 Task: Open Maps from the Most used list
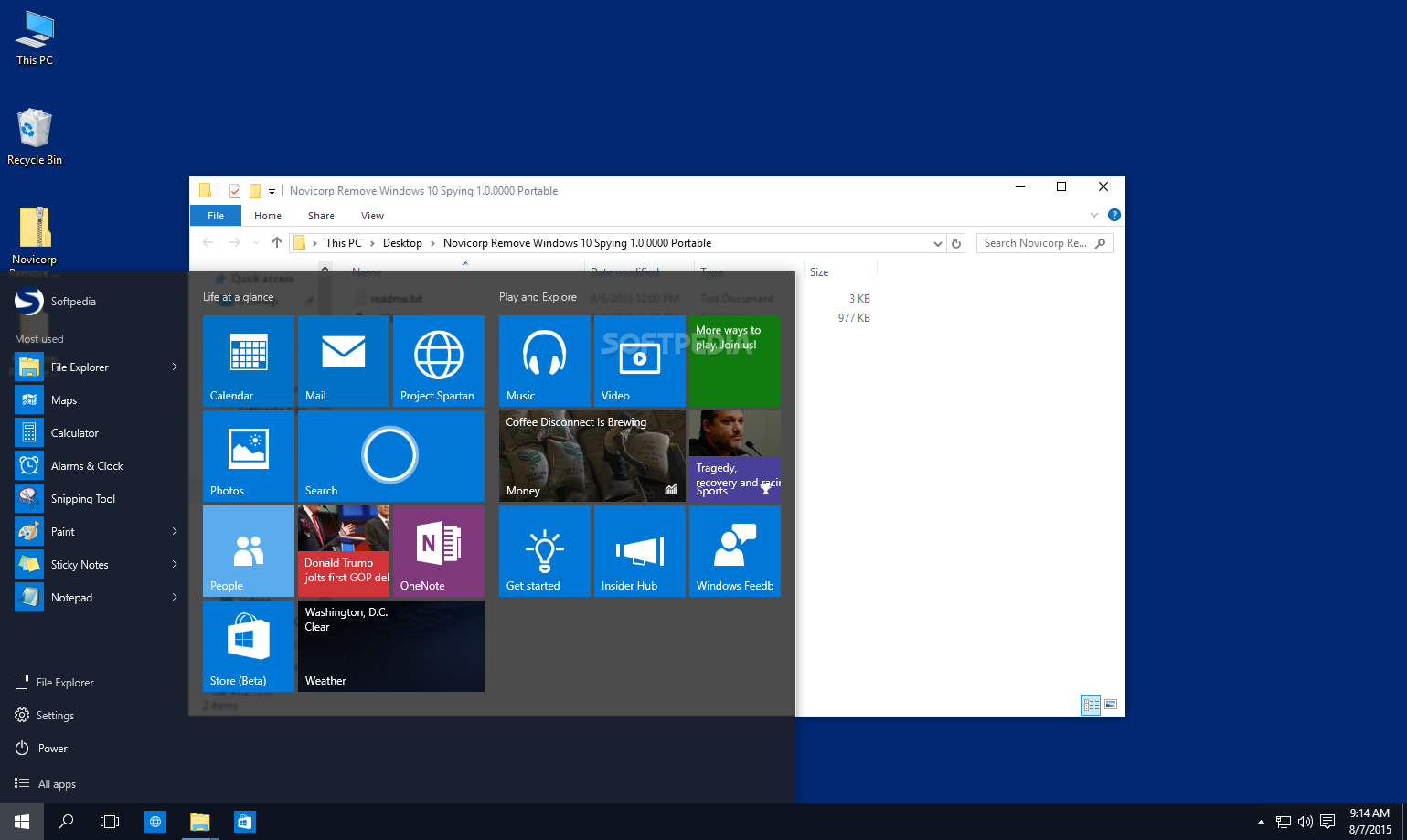click(95, 400)
